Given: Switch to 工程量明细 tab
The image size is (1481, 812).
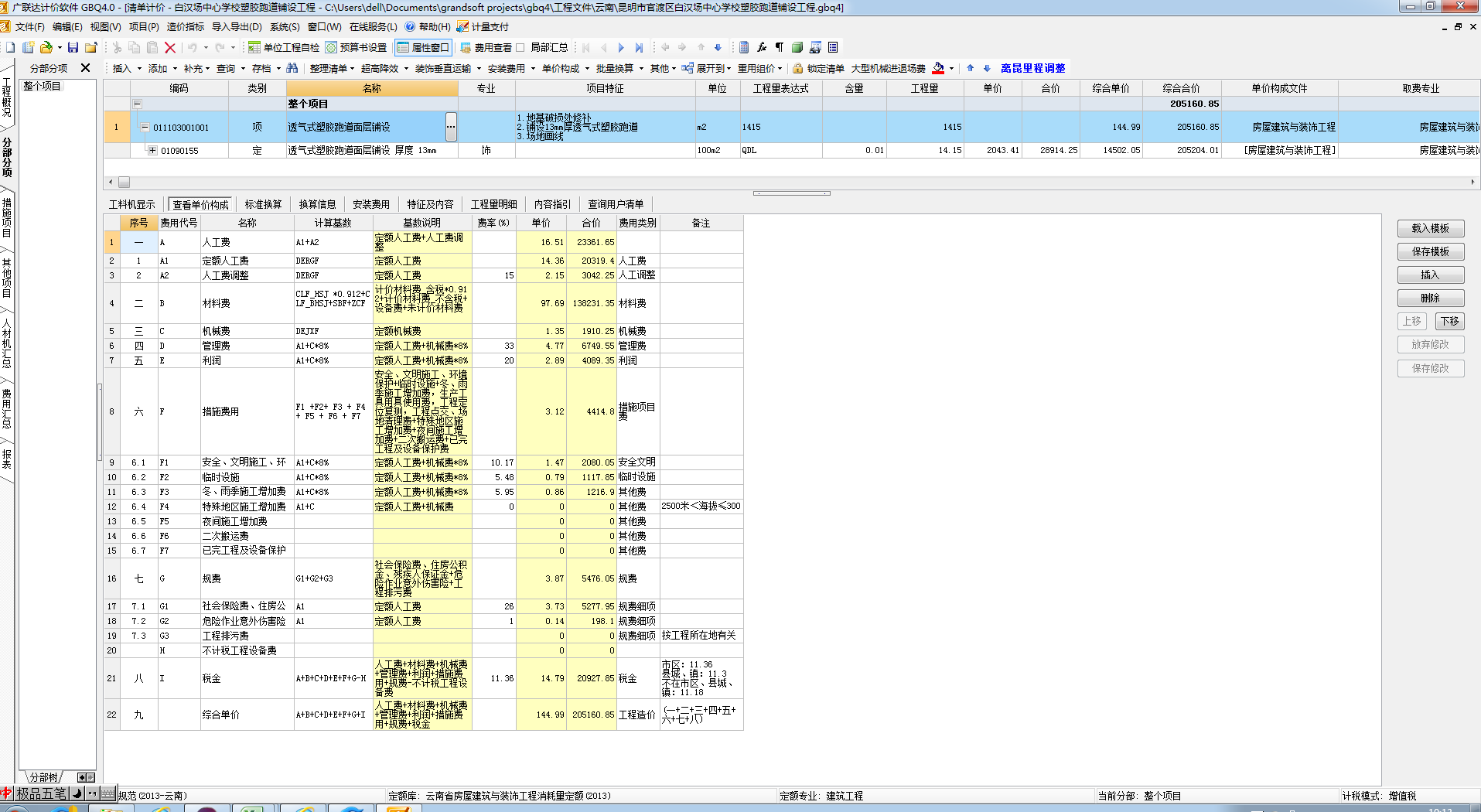Looking at the screenshot, I should point(494,204).
